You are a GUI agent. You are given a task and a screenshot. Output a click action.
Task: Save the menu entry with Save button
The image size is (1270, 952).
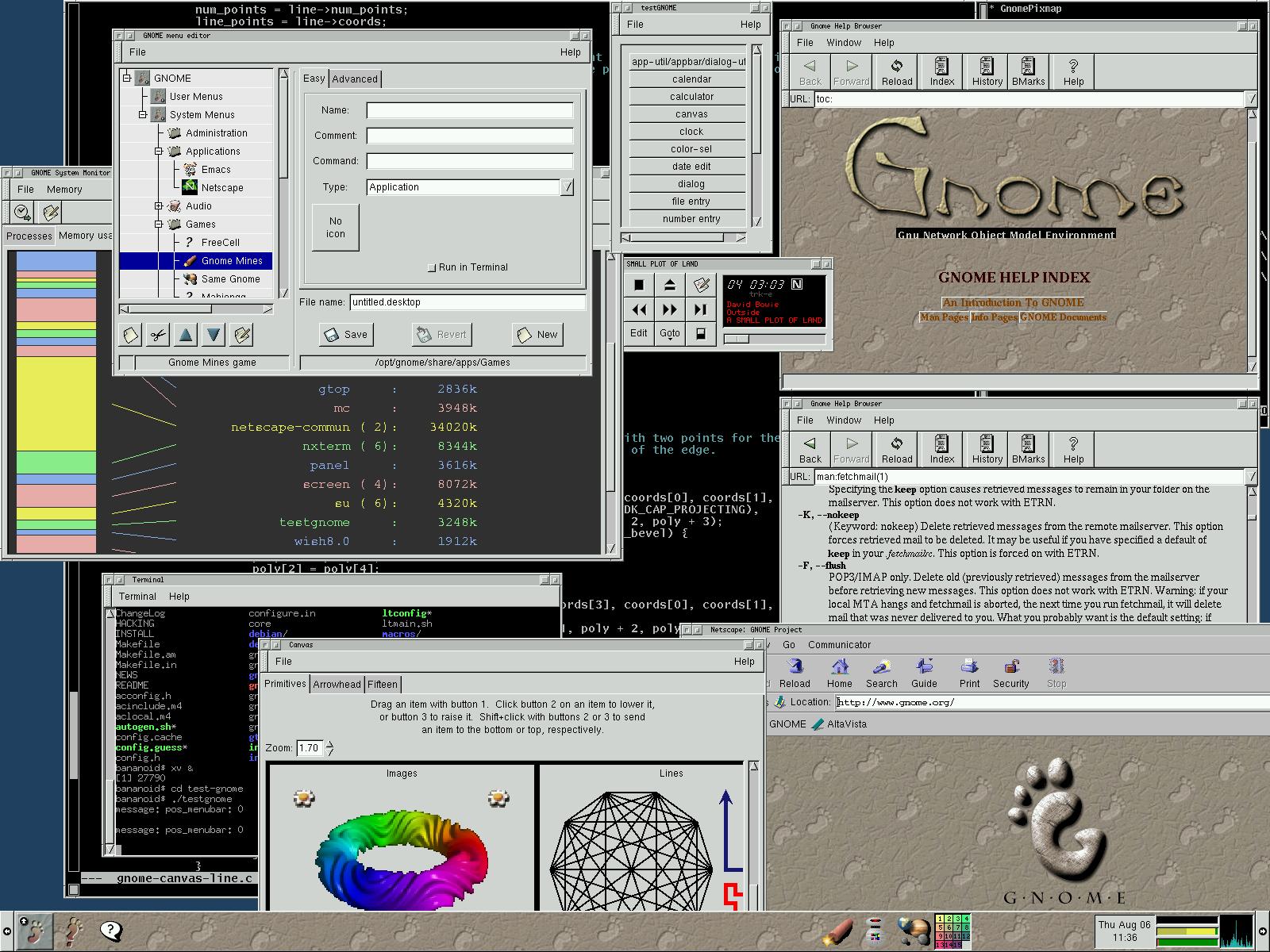pyautogui.click(x=346, y=335)
